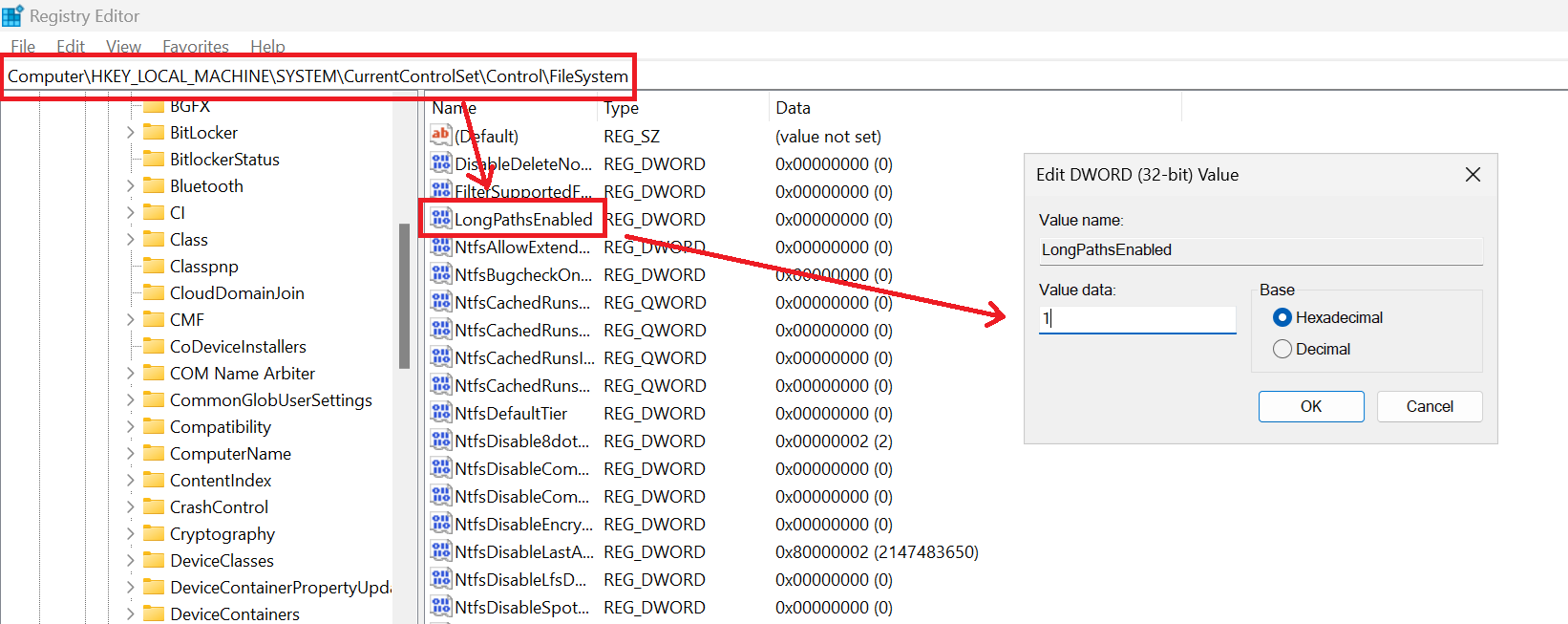Click the icon beside NtfsCachedRunsI... value
Image resolution: width=1568 pixels, height=624 pixels.
point(440,357)
